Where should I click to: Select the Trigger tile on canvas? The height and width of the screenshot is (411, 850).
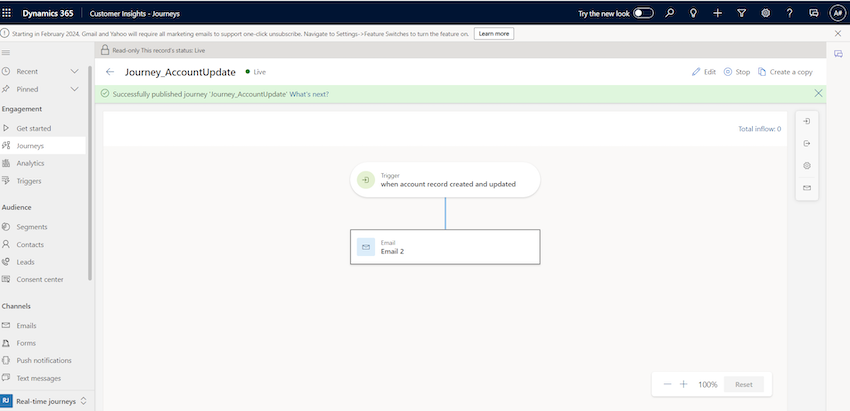tap(445, 179)
